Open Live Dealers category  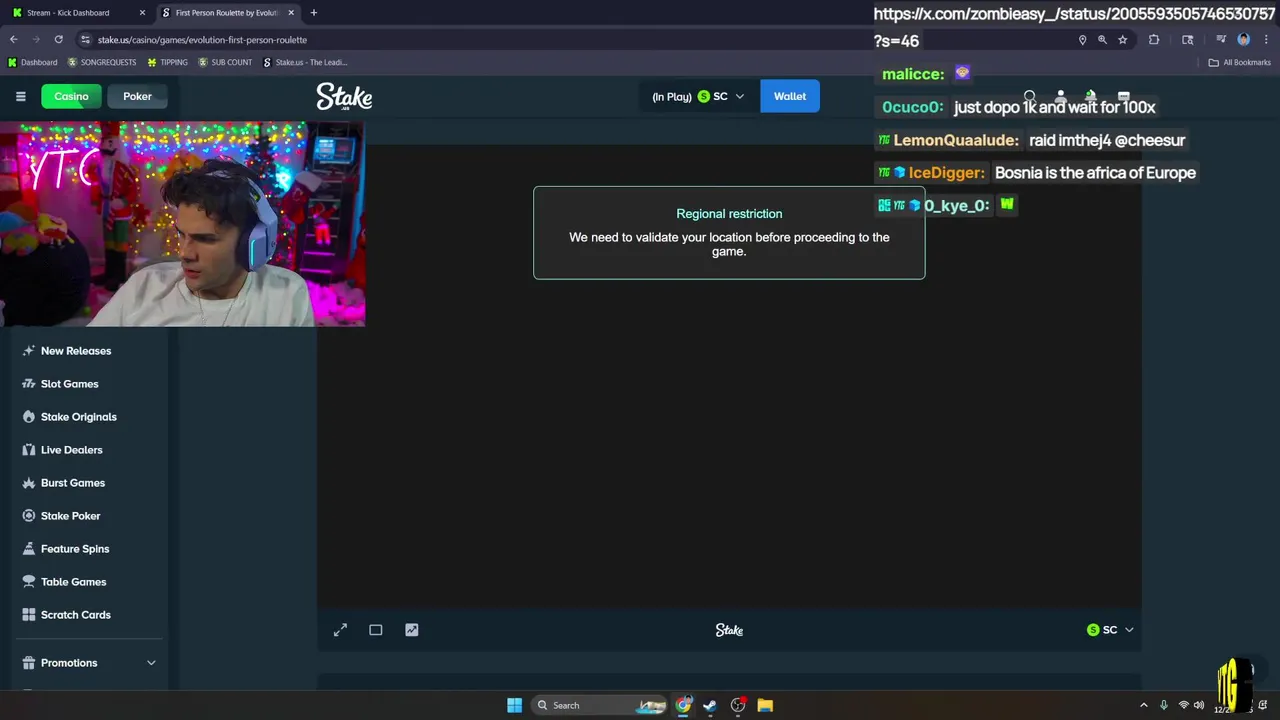coord(72,450)
